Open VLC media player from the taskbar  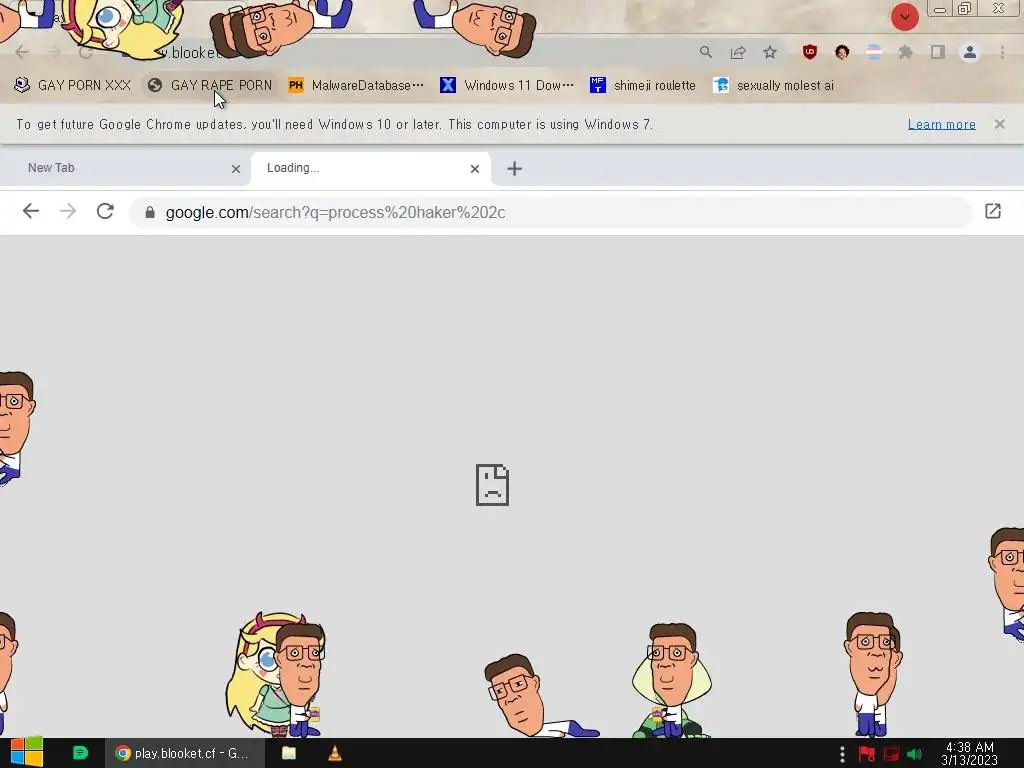pos(334,753)
